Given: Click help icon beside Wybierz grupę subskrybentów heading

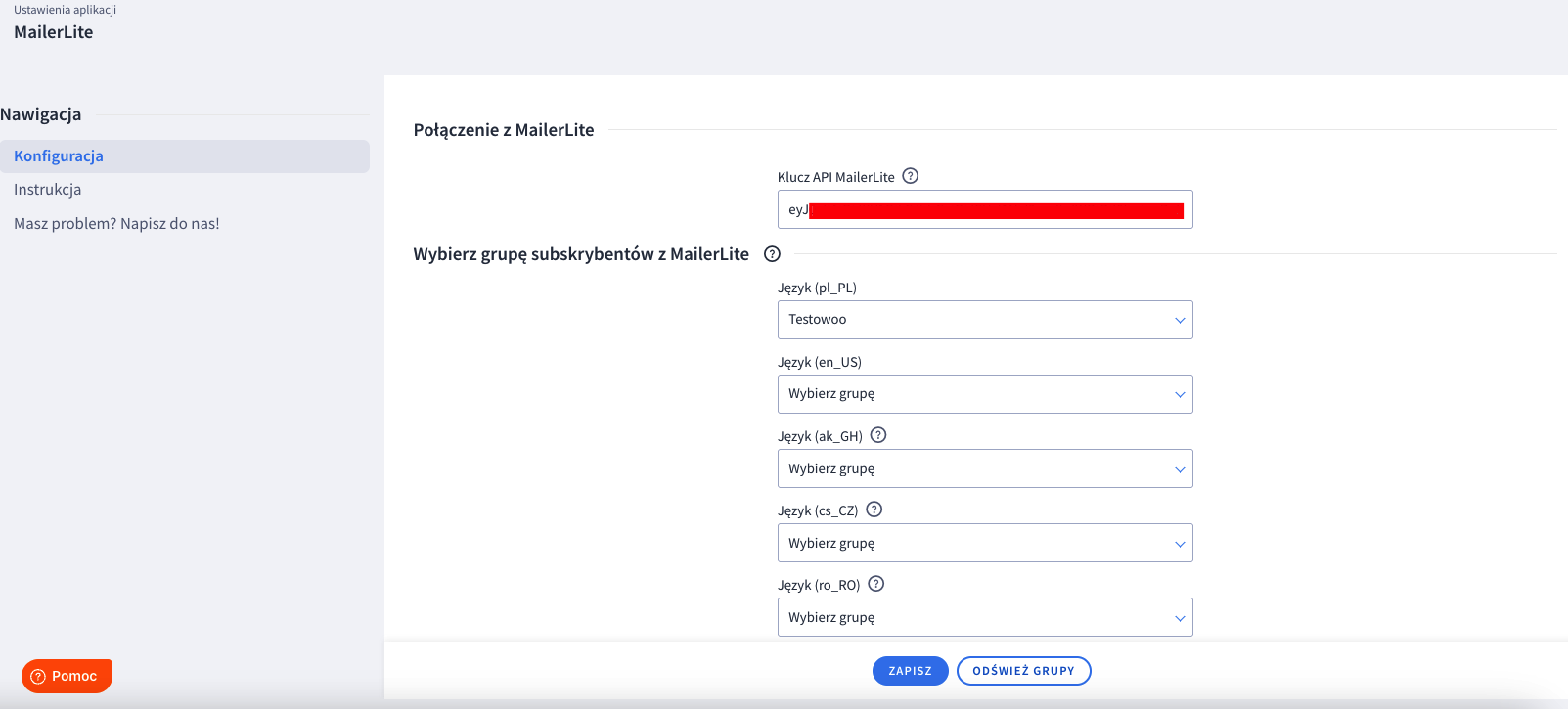Looking at the screenshot, I should tap(772, 254).
